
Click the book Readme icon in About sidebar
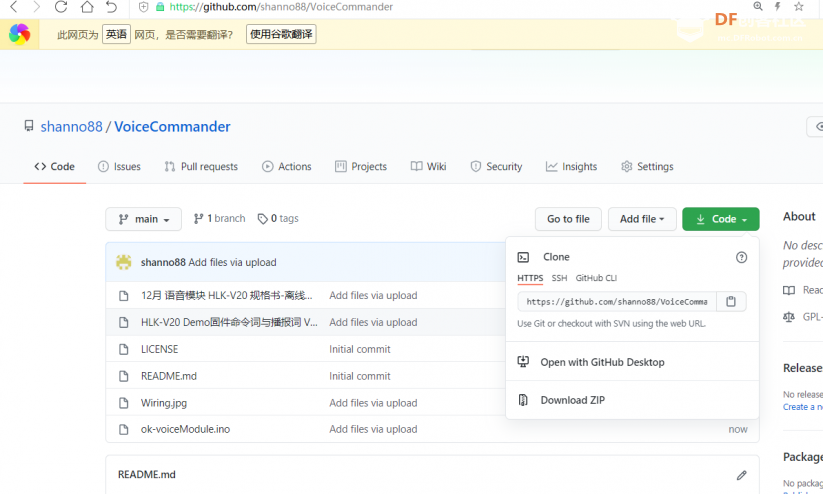click(x=789, y=290)
